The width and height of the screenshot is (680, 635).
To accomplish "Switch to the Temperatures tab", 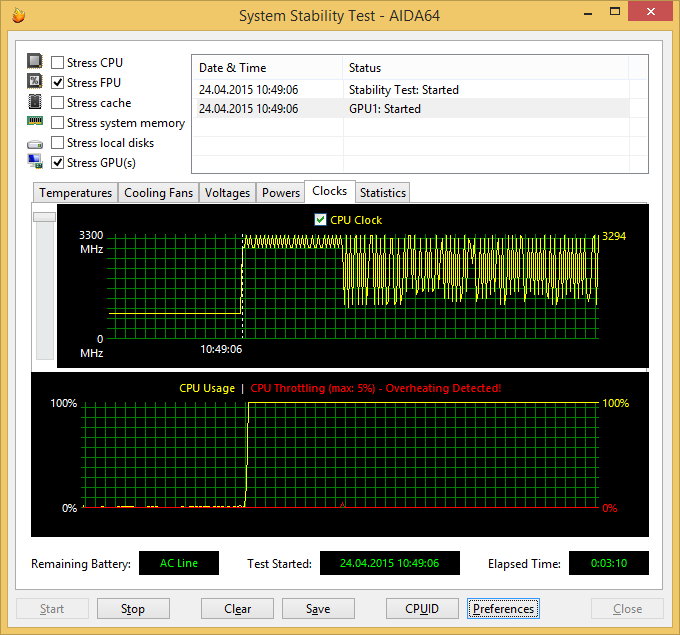I will coord(75,193).
